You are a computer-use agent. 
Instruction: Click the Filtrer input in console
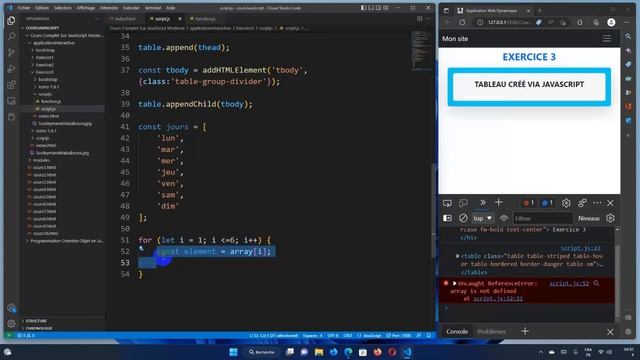coord(542,218)
